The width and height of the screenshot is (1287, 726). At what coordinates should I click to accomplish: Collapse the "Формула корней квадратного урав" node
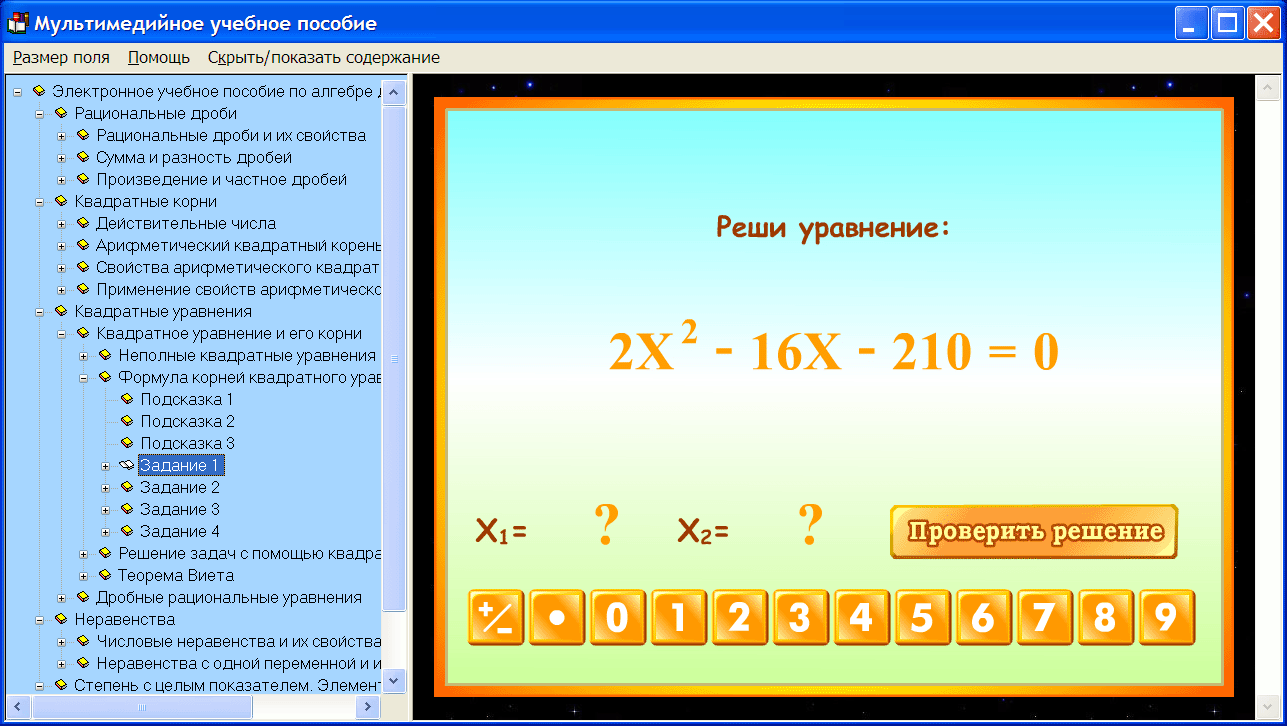pos(86,377)
